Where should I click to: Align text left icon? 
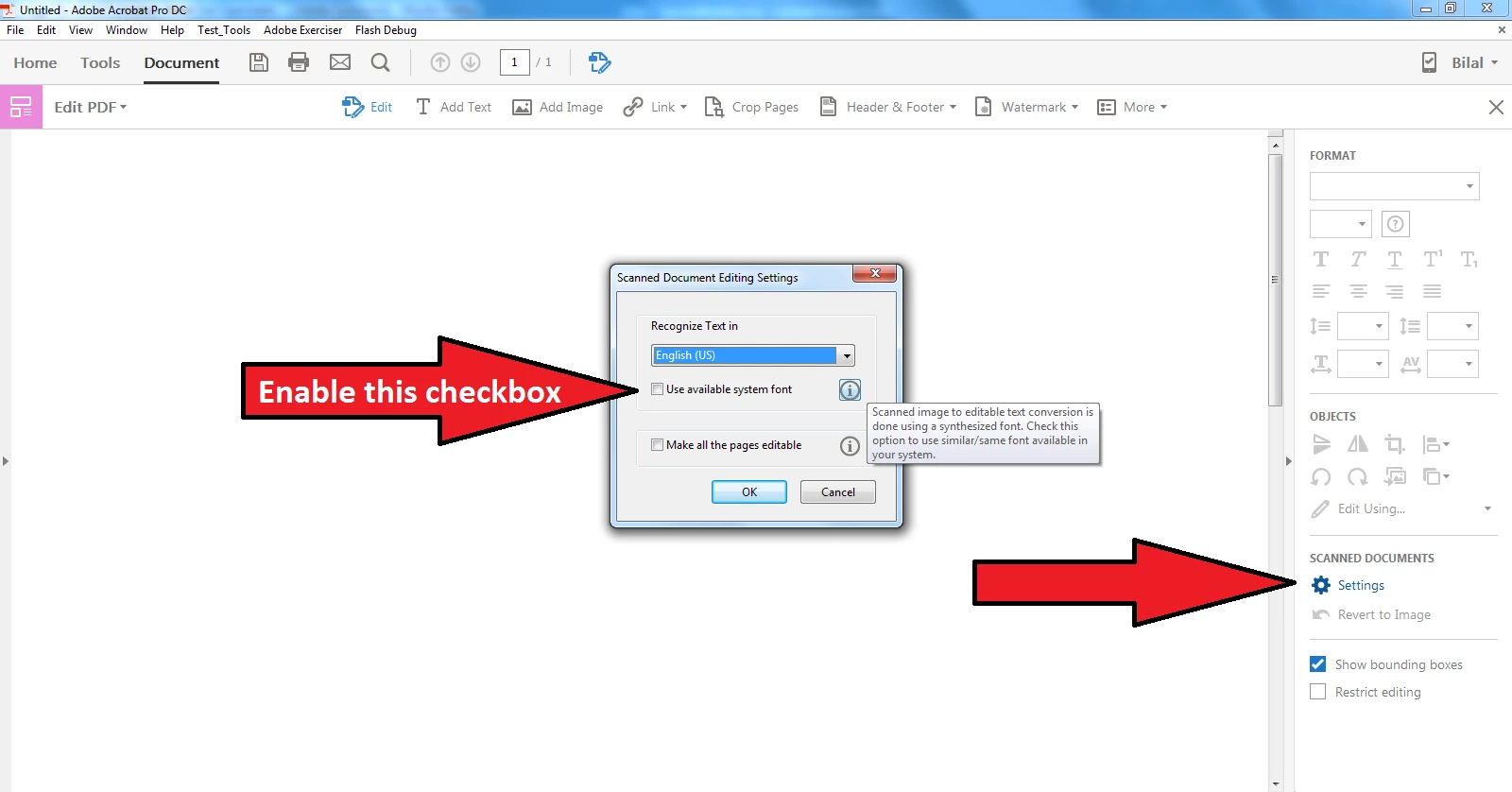pyautogui.click(x=1321, y=291)
